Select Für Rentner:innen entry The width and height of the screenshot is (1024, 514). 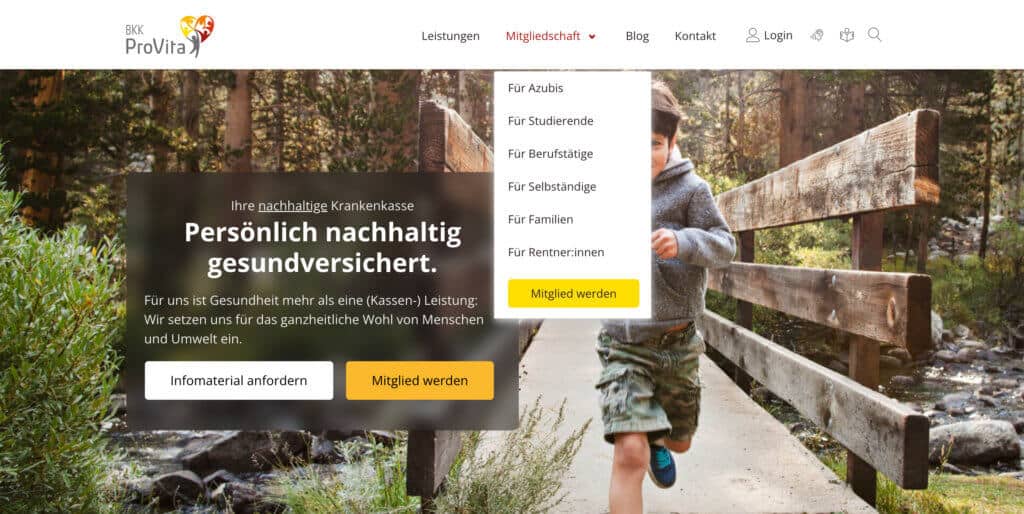coord(556,252)
